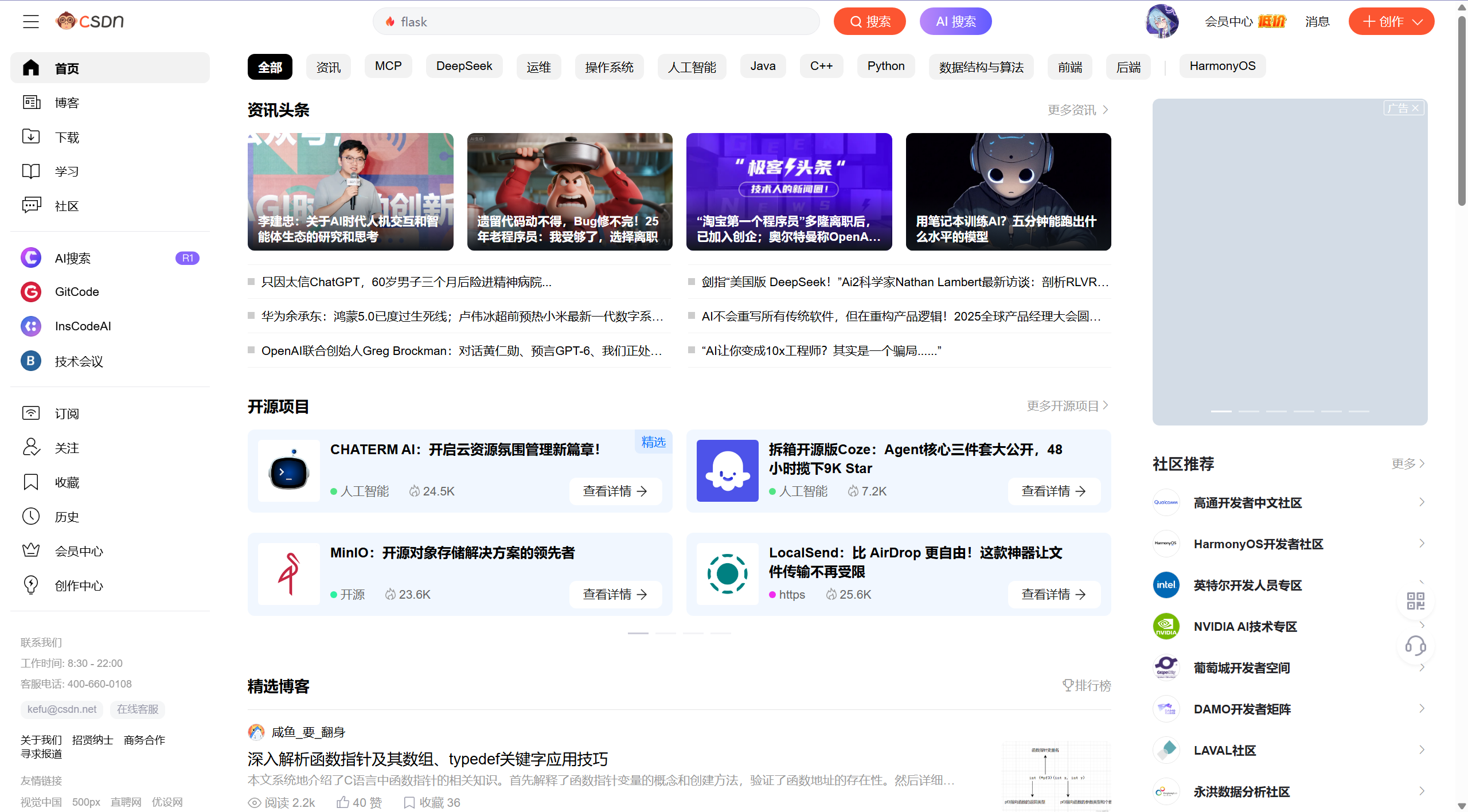The width and height of the screenshot is (1468, 812).
Task: Open the 下载 sidebar icon
Action: click(x=31, y=136)
